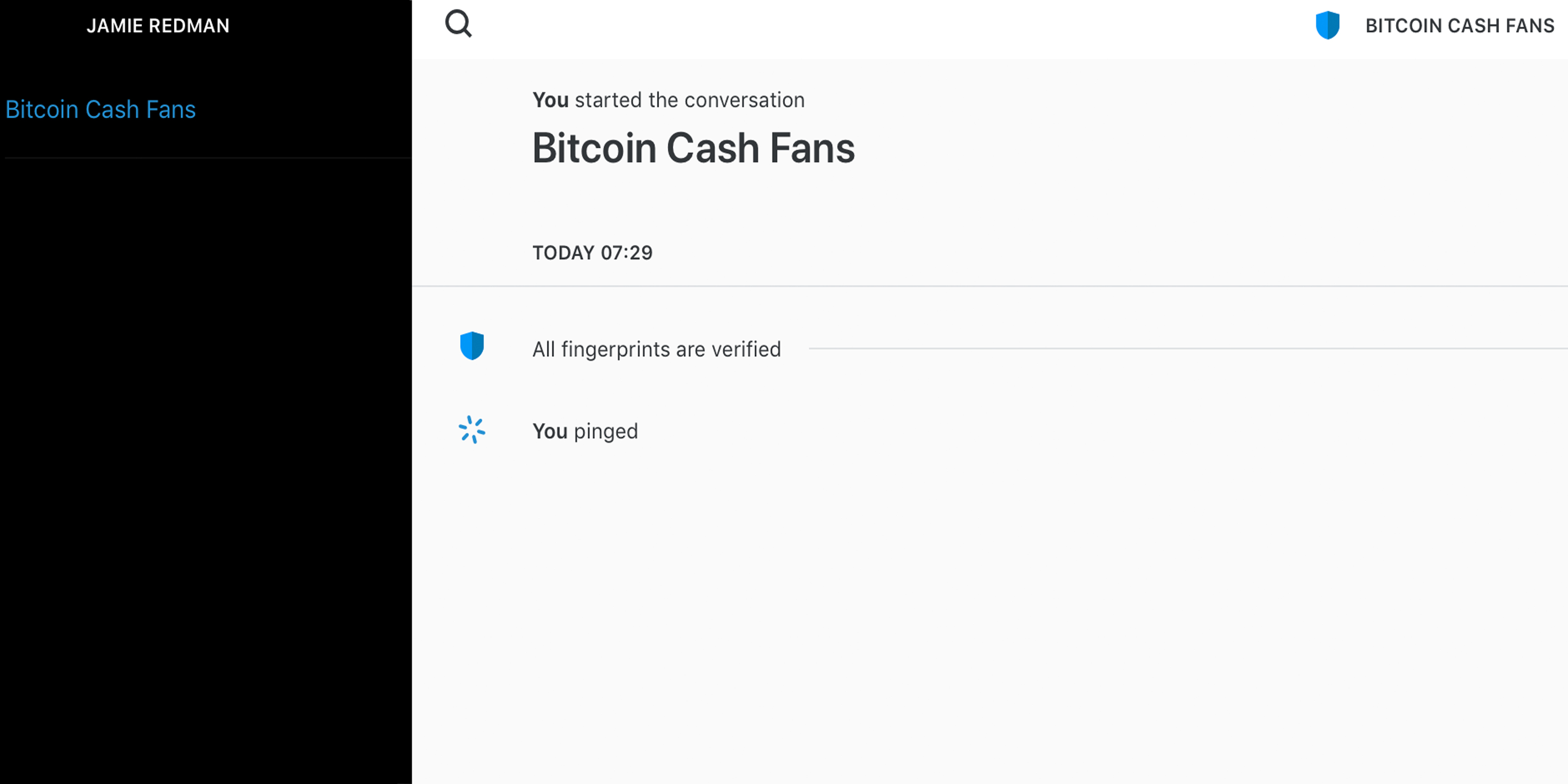Click the word "pinged" in the ping message
This screenshot has width=1568, height=784.
click(606, 431)
